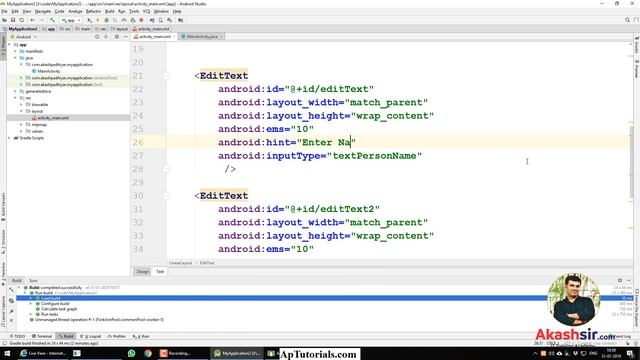This screenshot has height=360, width=640.
Task: Open the Navigate menu
Action: pos(42,11)
